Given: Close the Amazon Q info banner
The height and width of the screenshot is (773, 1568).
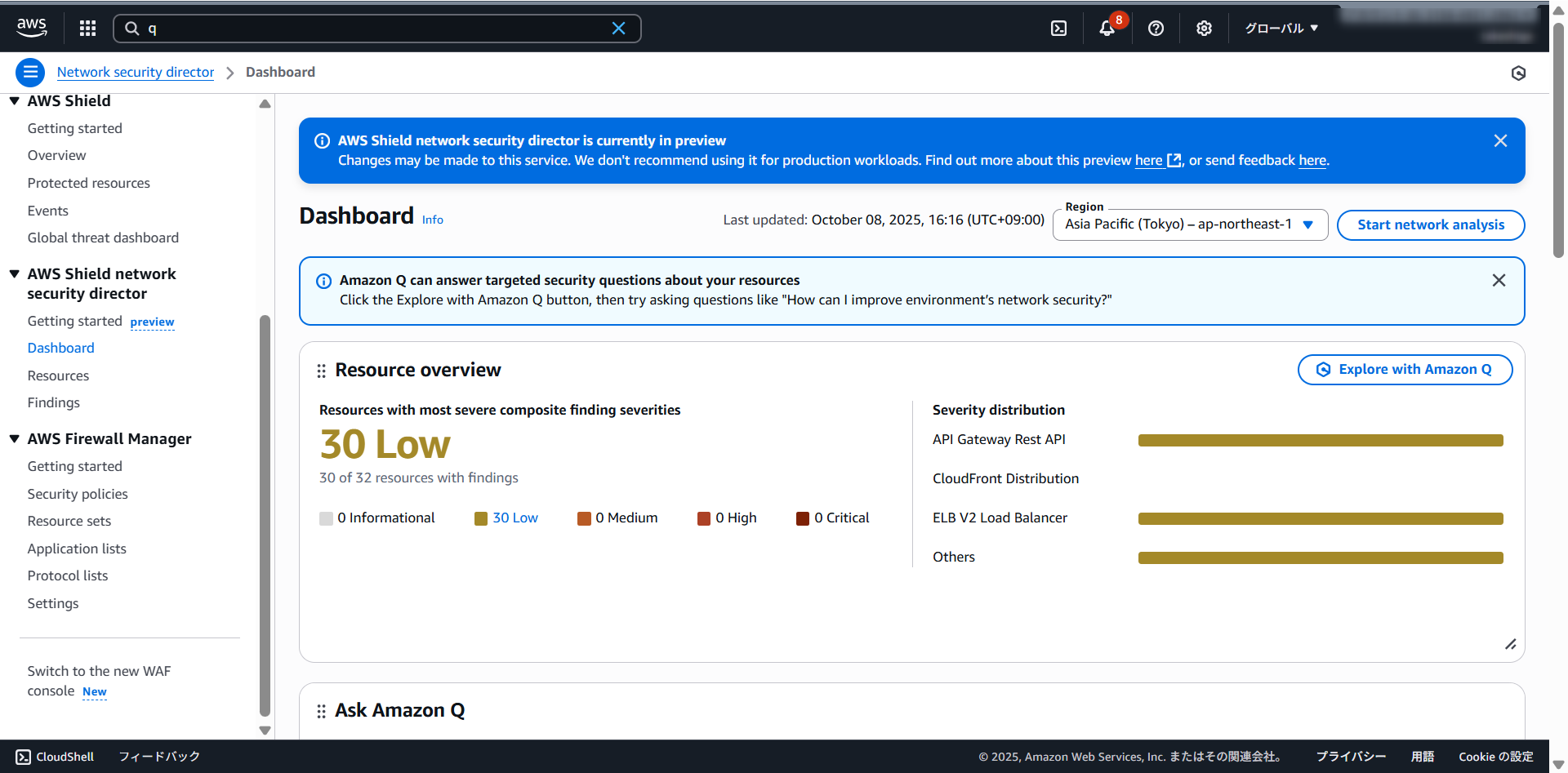Looking at the screenshot, I should (x=1499, y=281).
